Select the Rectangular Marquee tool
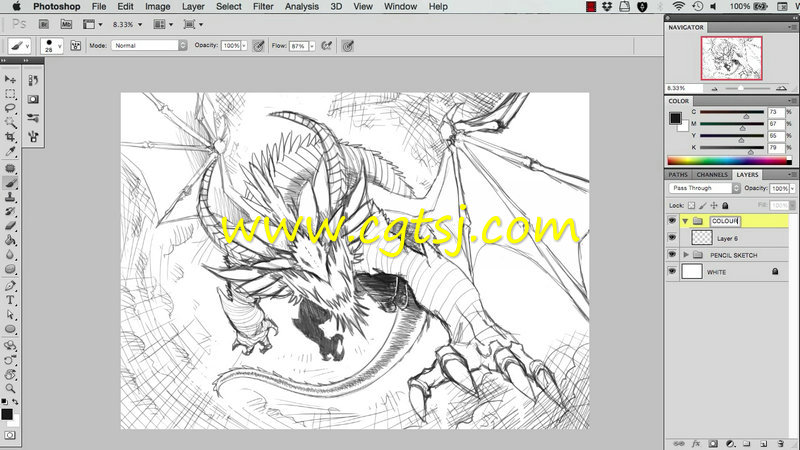The width and height of the screenshot is (800, 450). (10, 94)
